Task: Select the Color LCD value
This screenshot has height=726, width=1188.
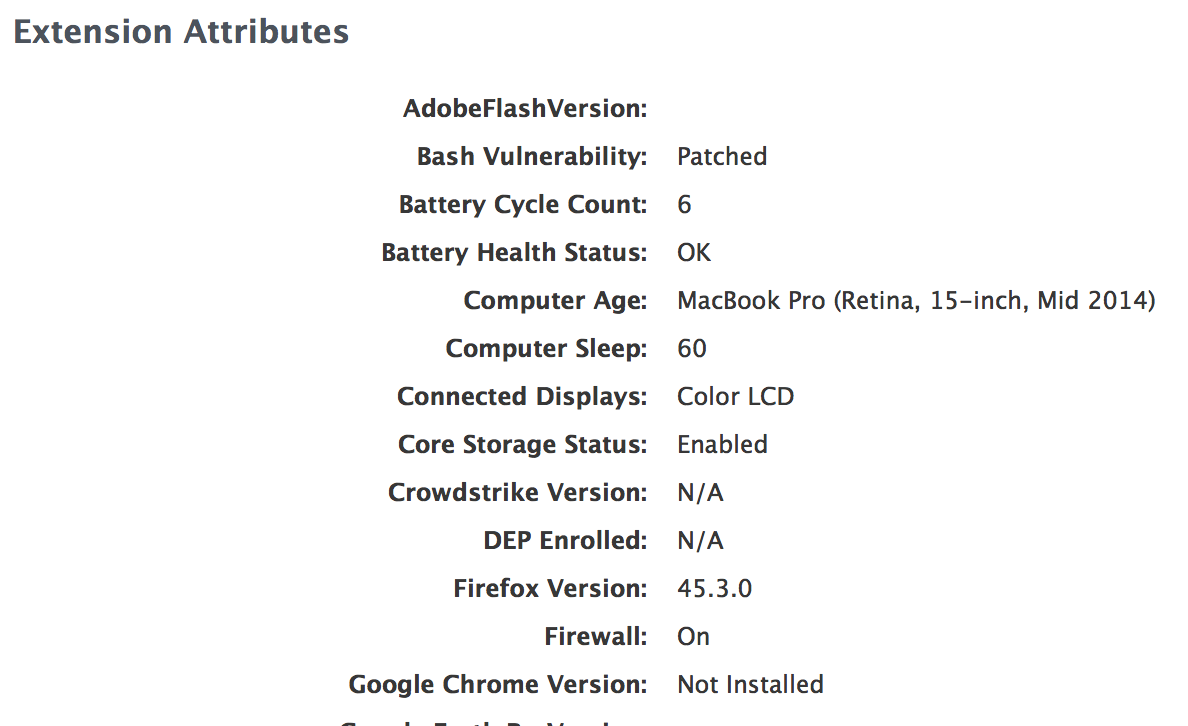Action: pyautogui.click(x=735, y=396)
